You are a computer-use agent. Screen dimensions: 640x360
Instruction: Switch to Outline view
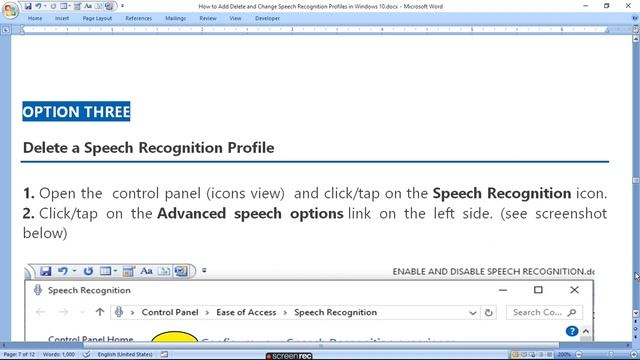click(x=541, y=355)
